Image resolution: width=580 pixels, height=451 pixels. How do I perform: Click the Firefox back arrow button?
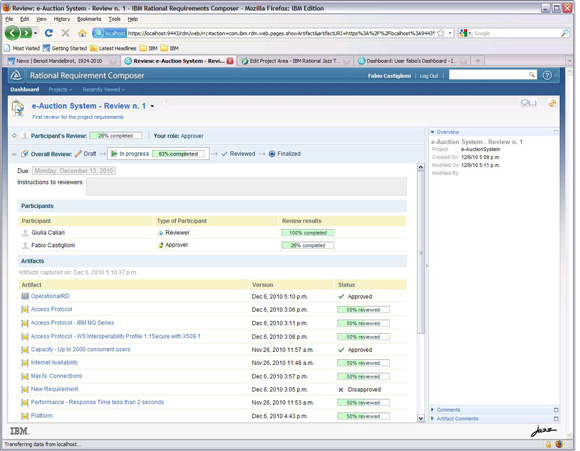point(12,33)
